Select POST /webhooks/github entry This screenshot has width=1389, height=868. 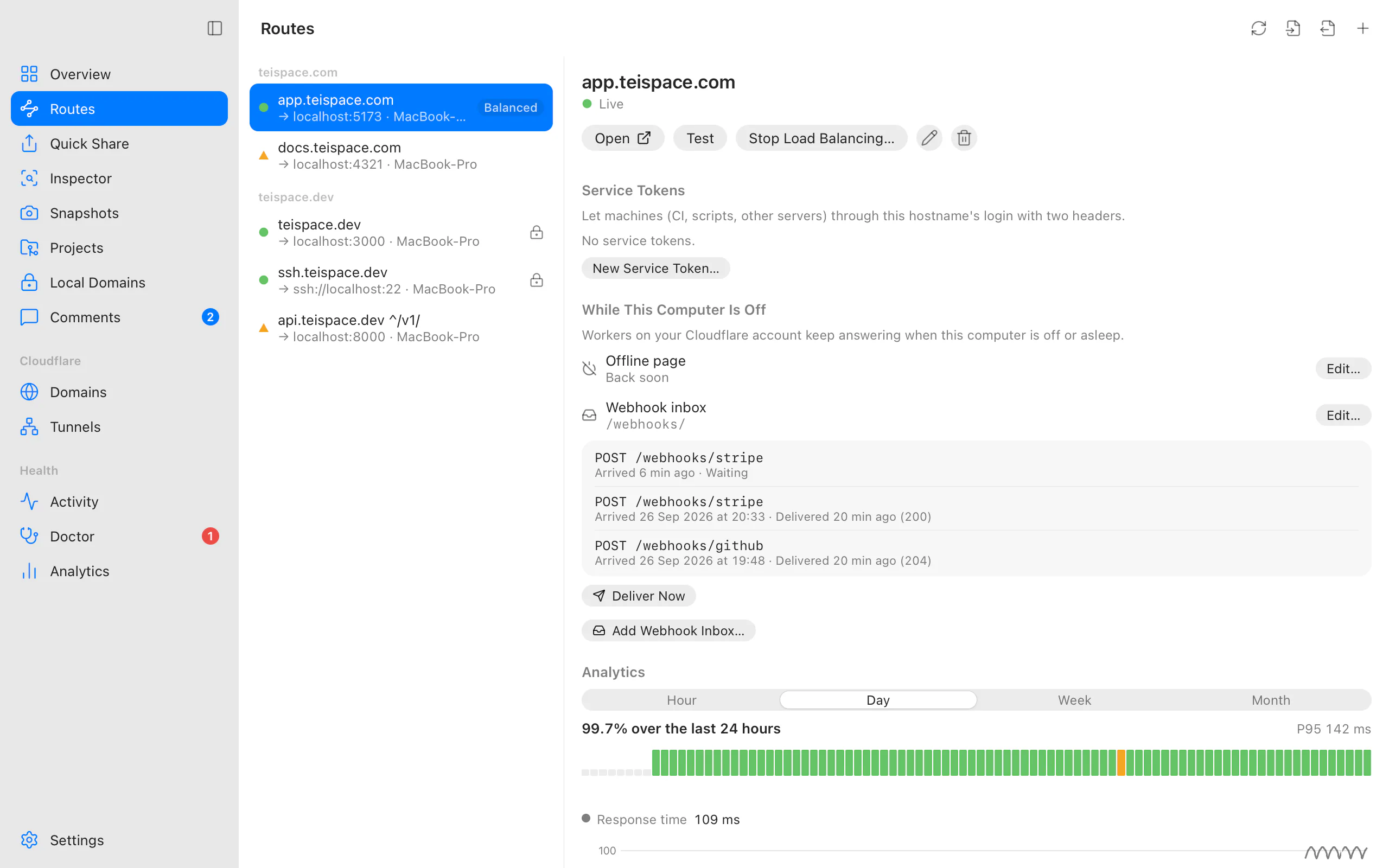[976, 552]
